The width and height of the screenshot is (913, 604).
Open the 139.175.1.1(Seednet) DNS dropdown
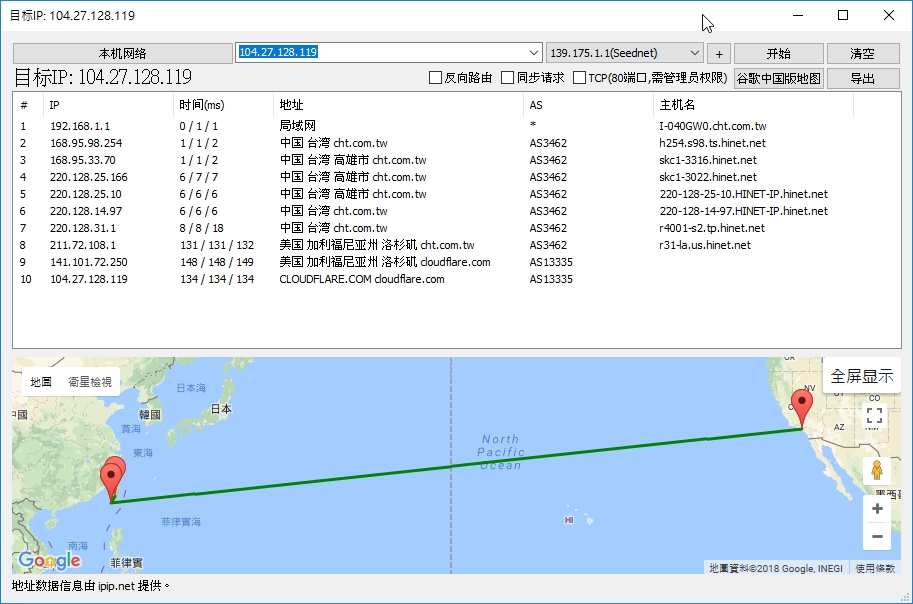coord(624,53)
